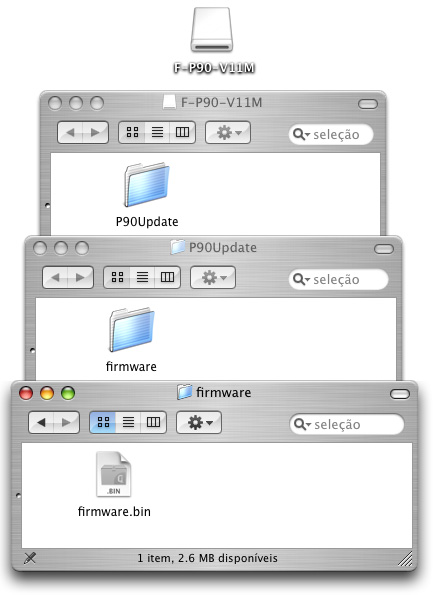434x595 pixels.
Task: Go forward in the firmware window
Action: tap(66, 422)
